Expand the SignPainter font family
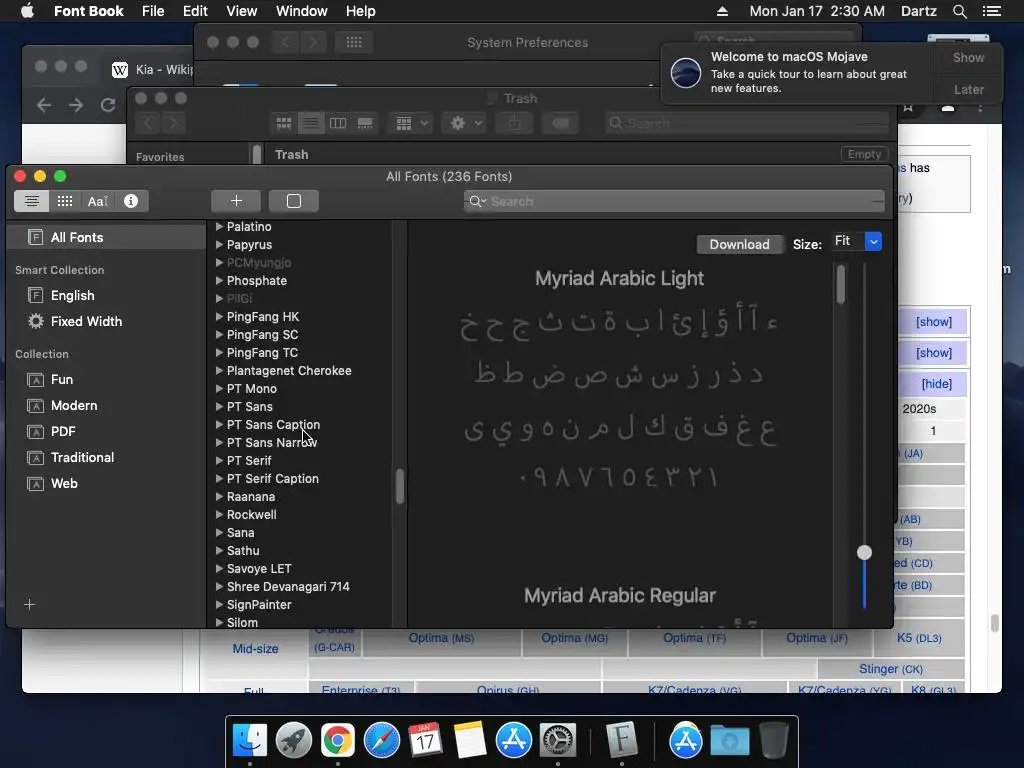Screen dimensions: 1024x768 point(219,605)
